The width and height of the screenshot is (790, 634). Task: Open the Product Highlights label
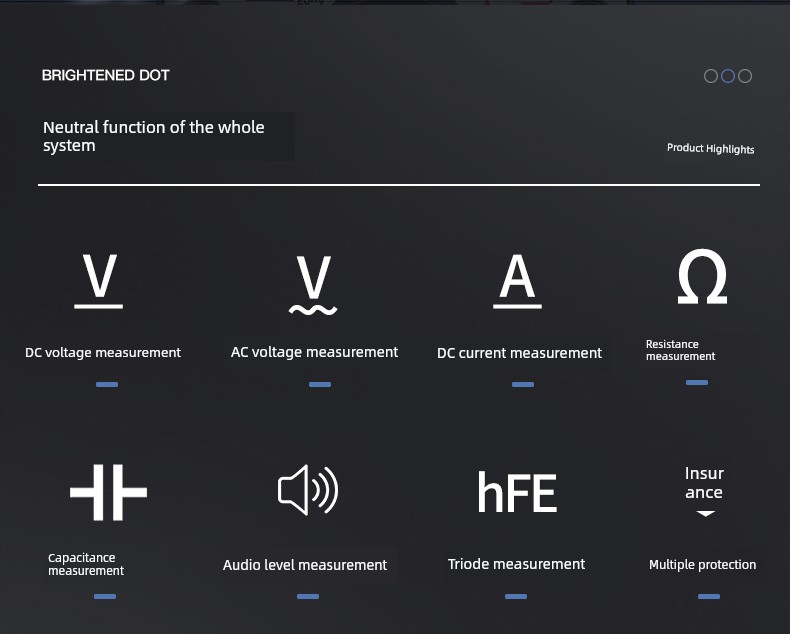(x=710, y=148)
